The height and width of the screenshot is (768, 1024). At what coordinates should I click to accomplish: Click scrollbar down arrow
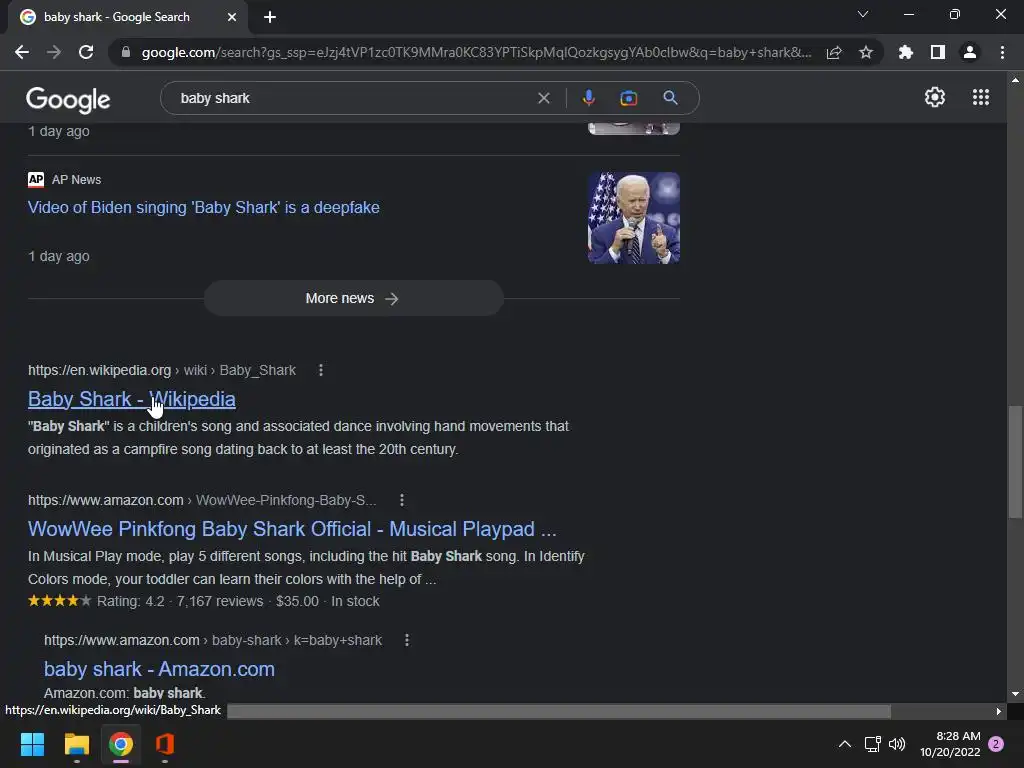point(1015,694)
